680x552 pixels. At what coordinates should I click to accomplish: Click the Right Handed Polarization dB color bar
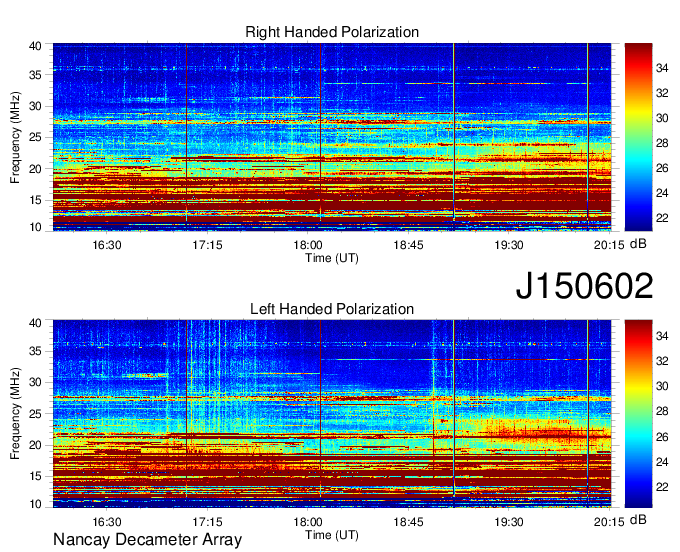[x=638, y=137]
